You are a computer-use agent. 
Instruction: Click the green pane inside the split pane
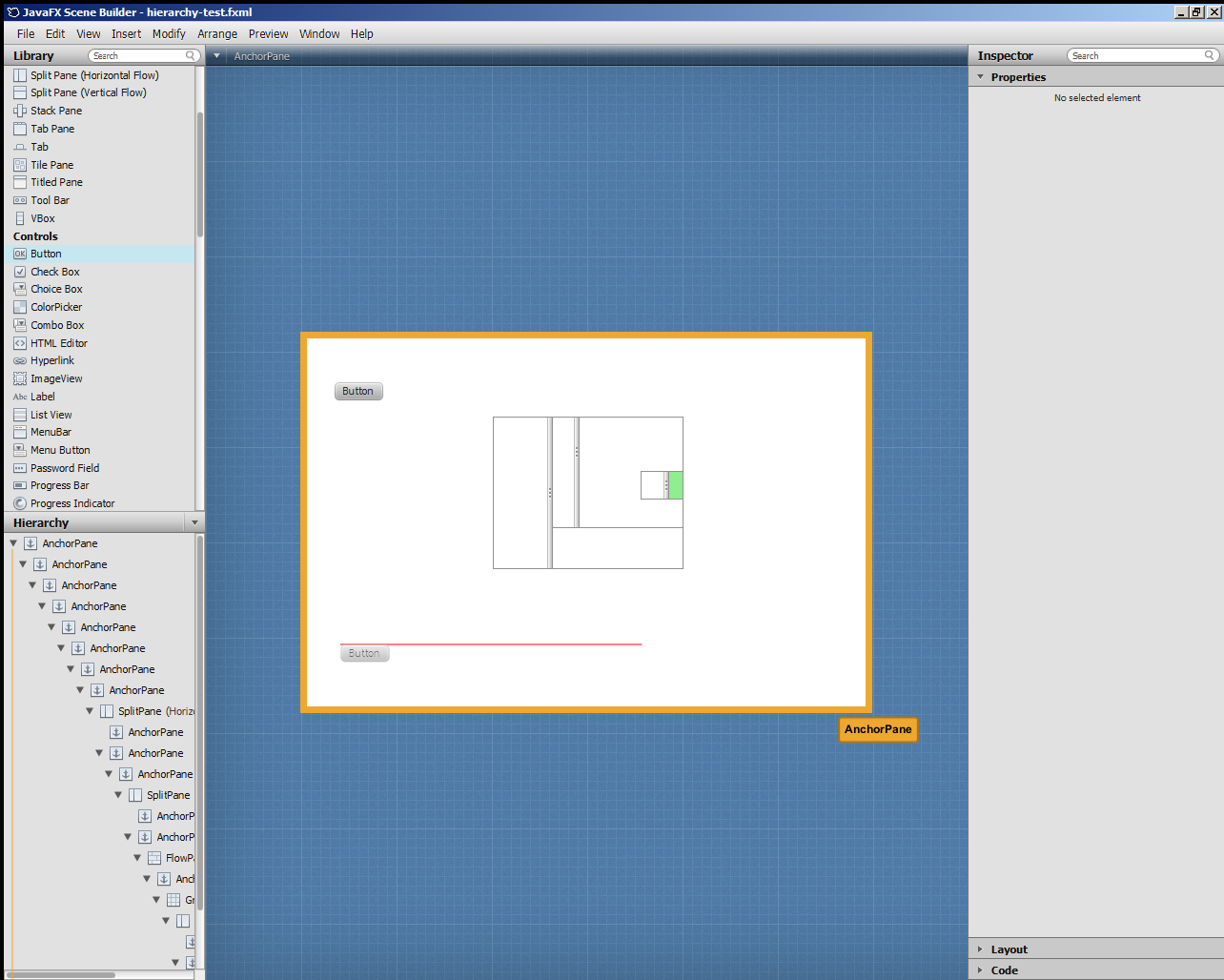(x=675, y=485)
